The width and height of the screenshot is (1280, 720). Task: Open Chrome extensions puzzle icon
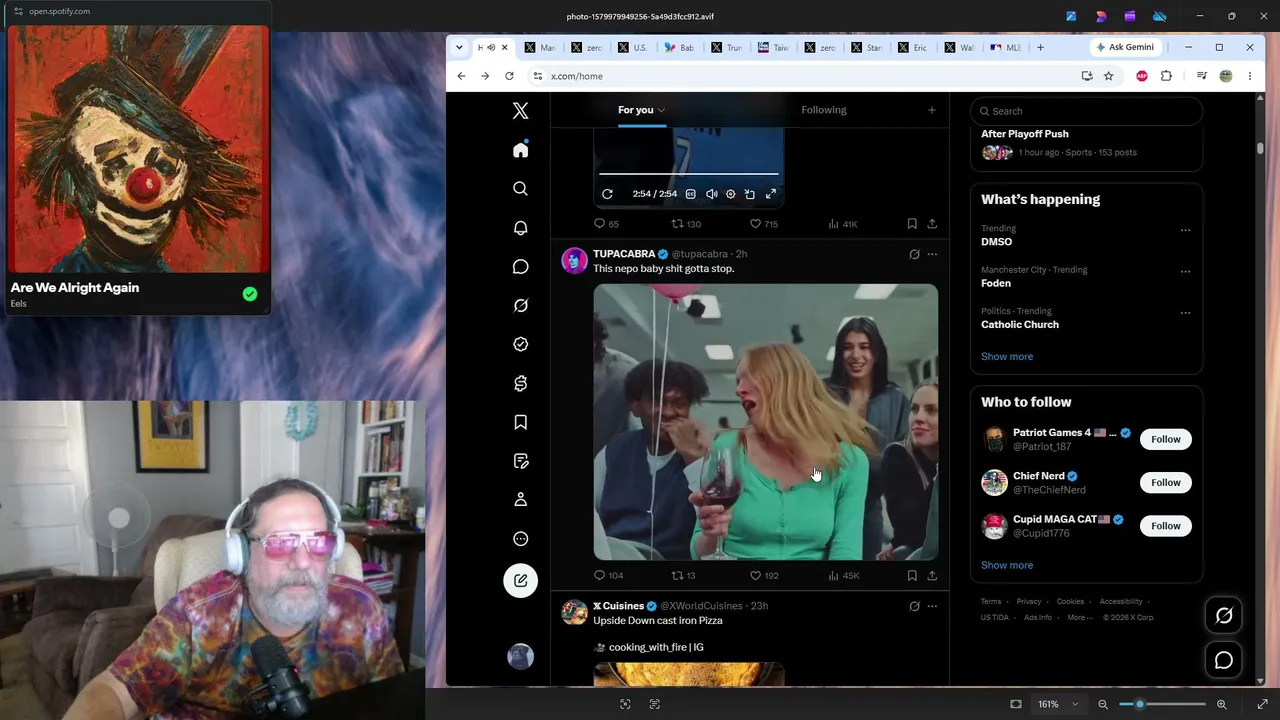[x=1166, y=76]
